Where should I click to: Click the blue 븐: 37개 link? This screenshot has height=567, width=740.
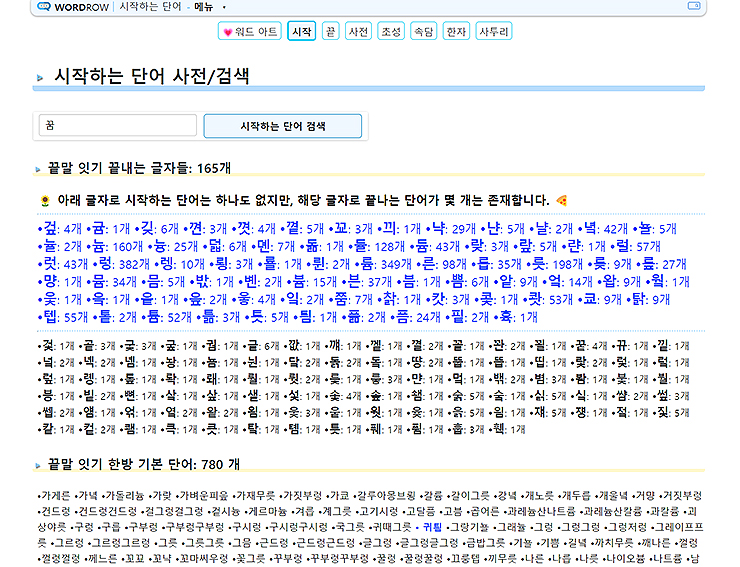pyautogui.click(x=370, y=282)
